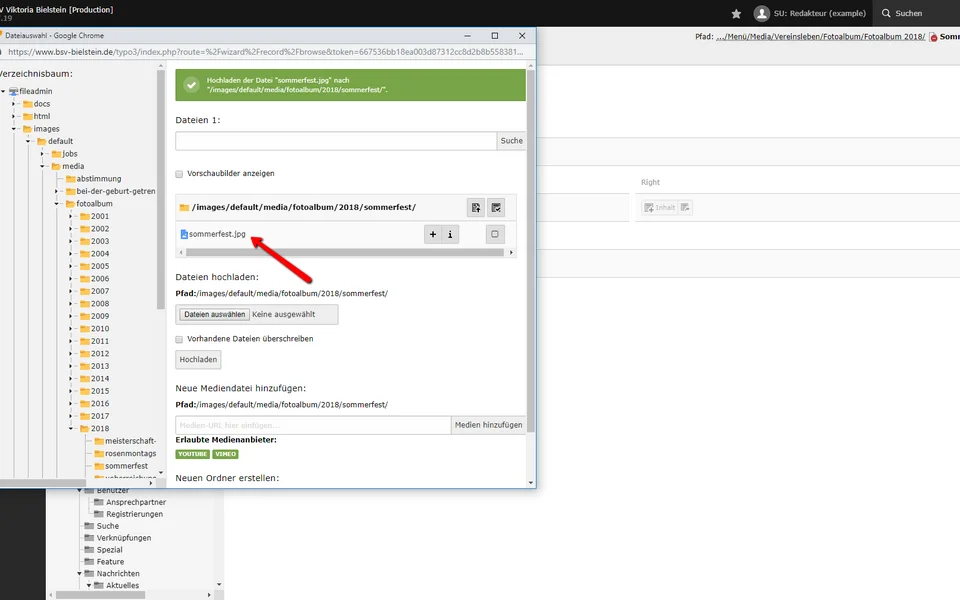This screenshot has width=960, height=600.
Task: Click the toggle selection icon in folder header
Action: pyautogui.click(x=496, y=207)
